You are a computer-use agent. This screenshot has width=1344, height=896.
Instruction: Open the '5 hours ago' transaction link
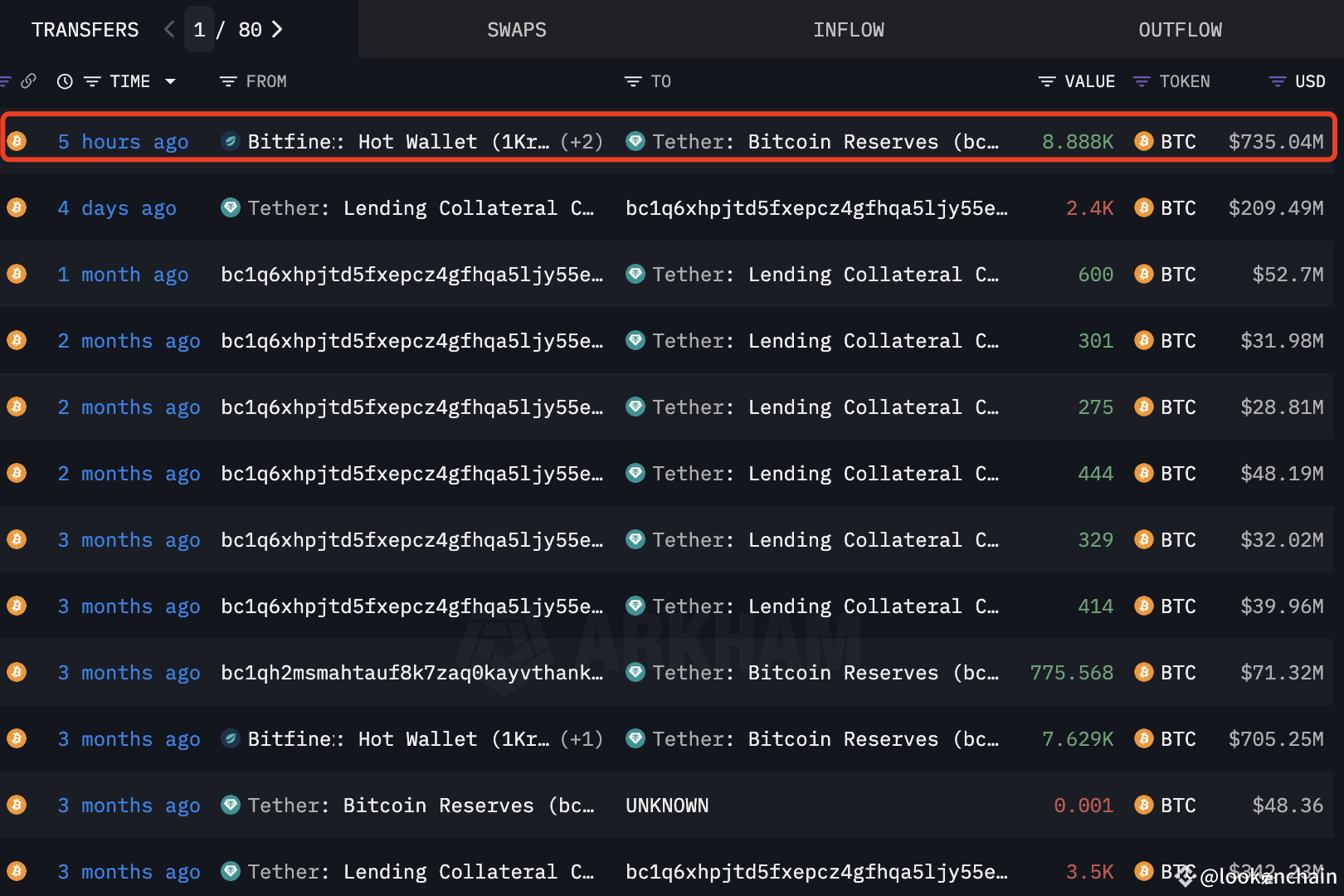(x=123, y=141)
